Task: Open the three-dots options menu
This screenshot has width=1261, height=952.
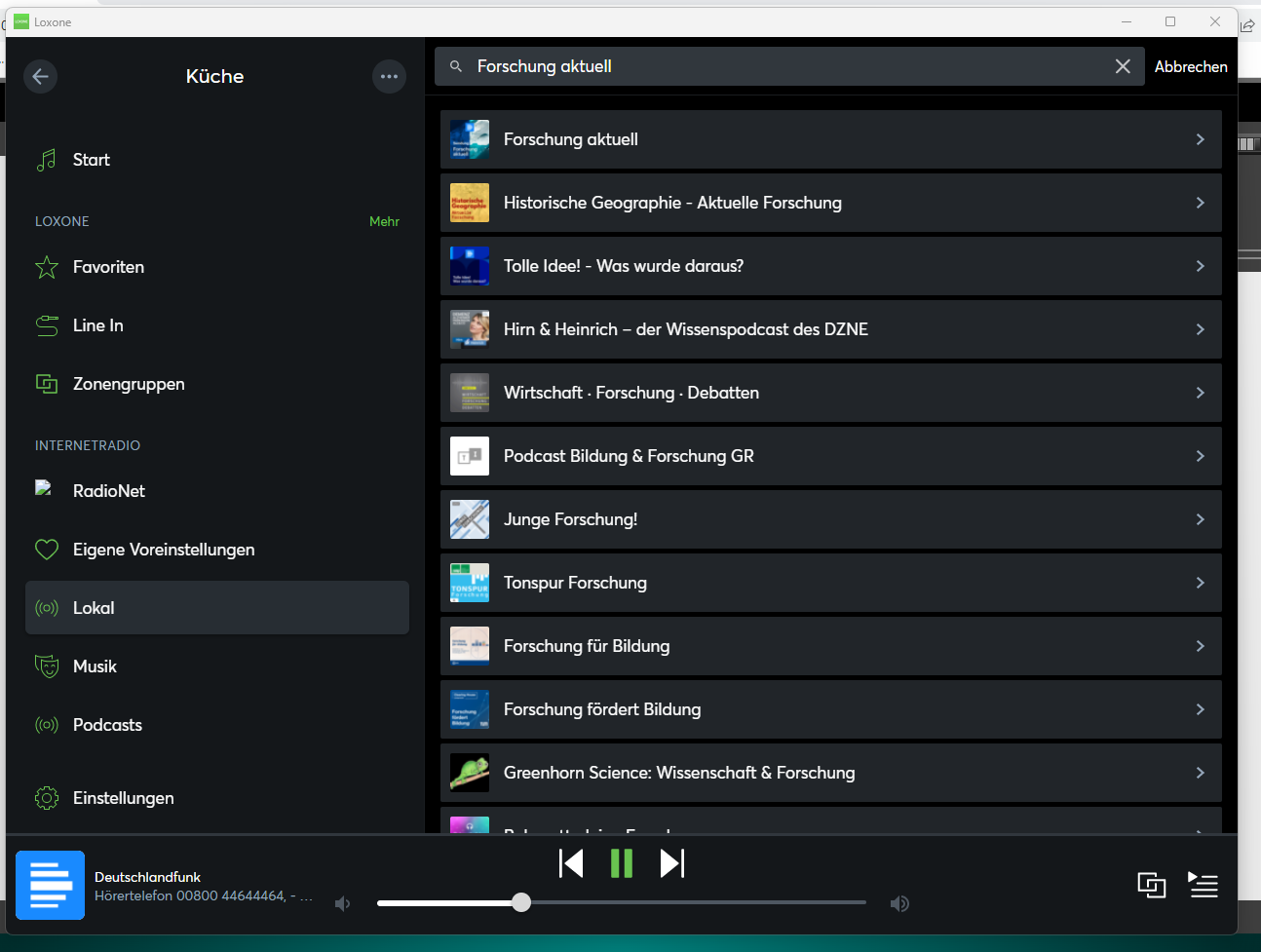Action: (389, 76)
